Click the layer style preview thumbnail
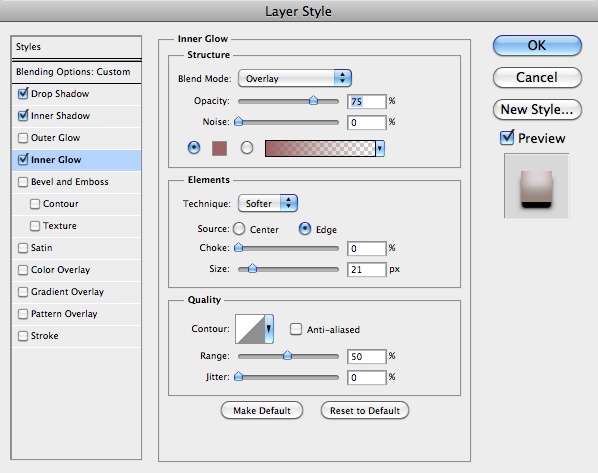The width and height of the screenshot is (598, 473). 536,185
